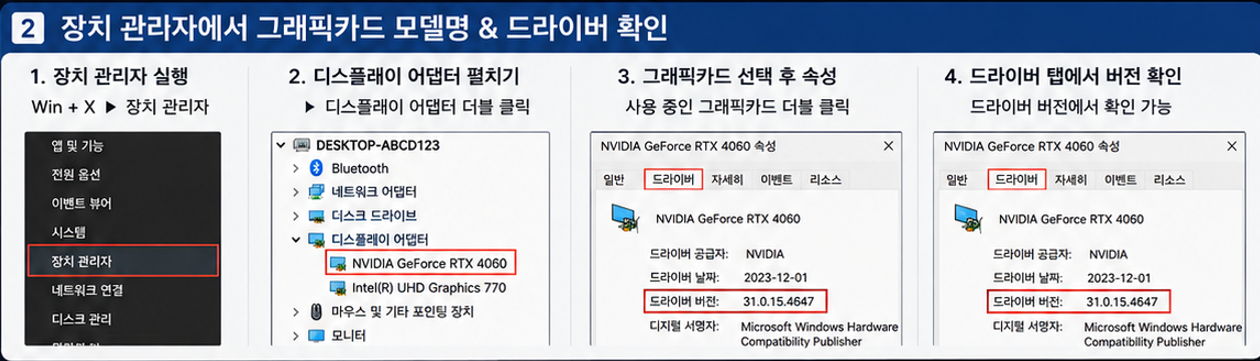The image size is (1260, 361).
Task: Switch to 일반 tab in step 3 properties window
Action: pos(614,180)
